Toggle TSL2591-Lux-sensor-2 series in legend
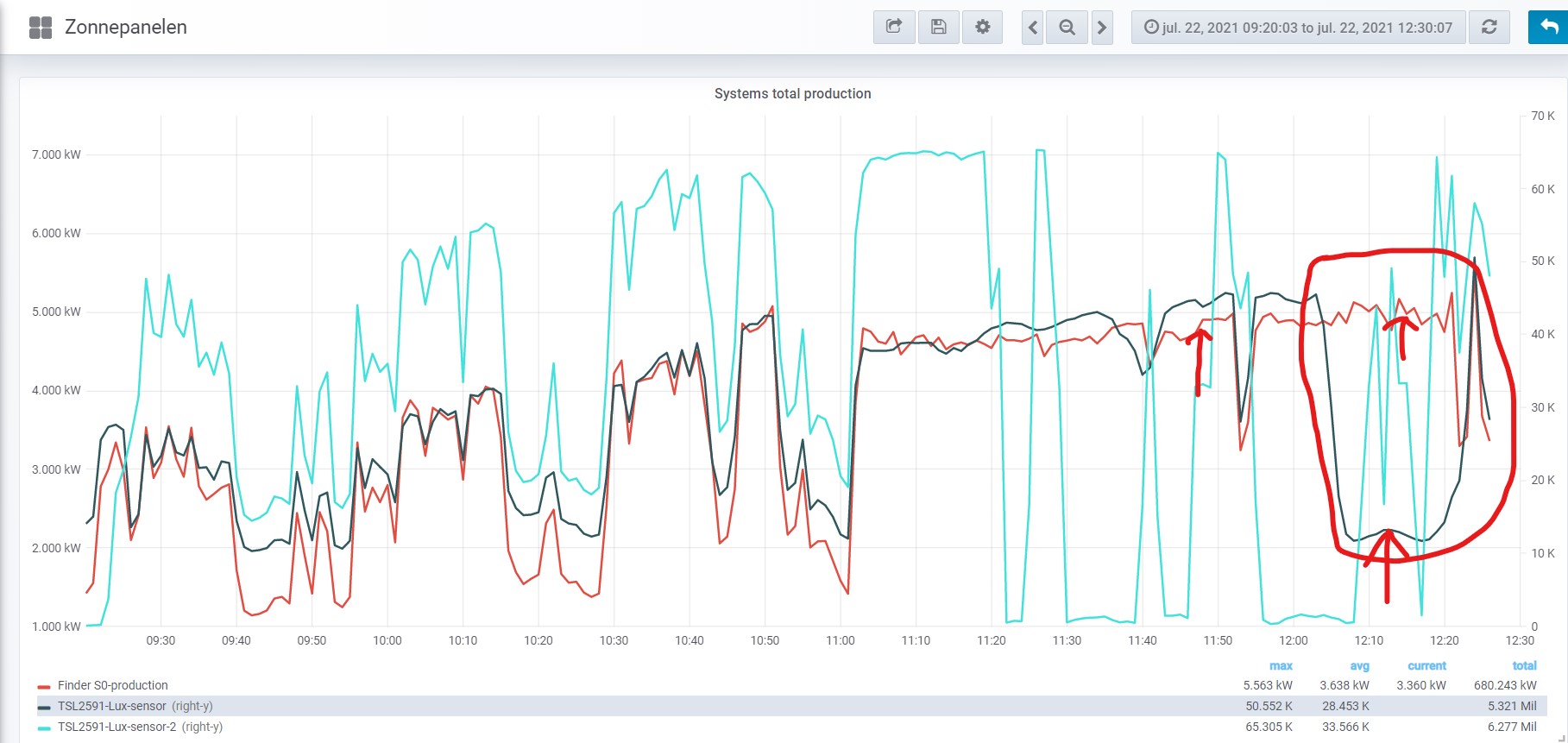The height and width of the screenshot is (743, 1568). click(x=117, y=727)
